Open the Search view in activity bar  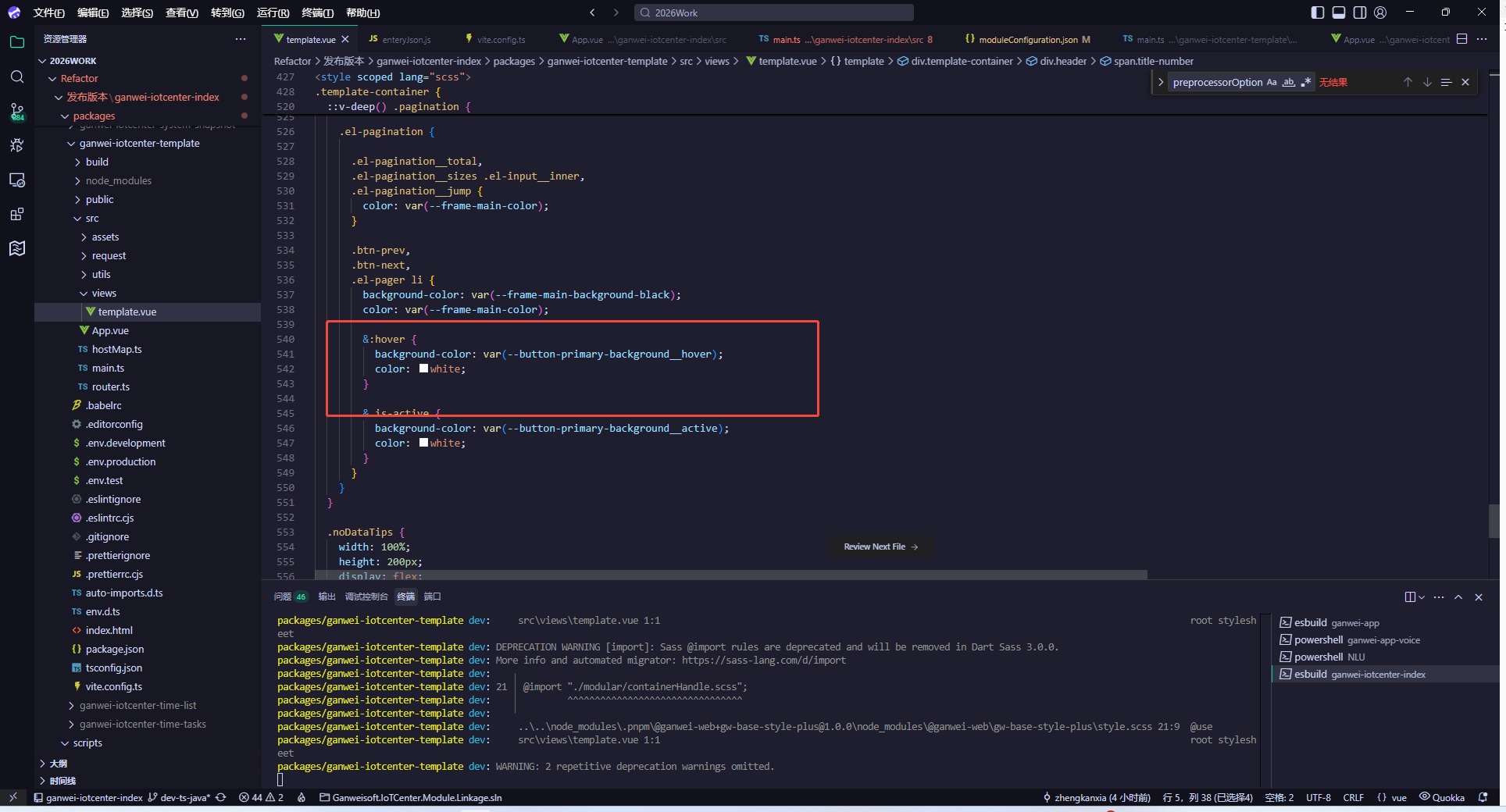point(17,77)
